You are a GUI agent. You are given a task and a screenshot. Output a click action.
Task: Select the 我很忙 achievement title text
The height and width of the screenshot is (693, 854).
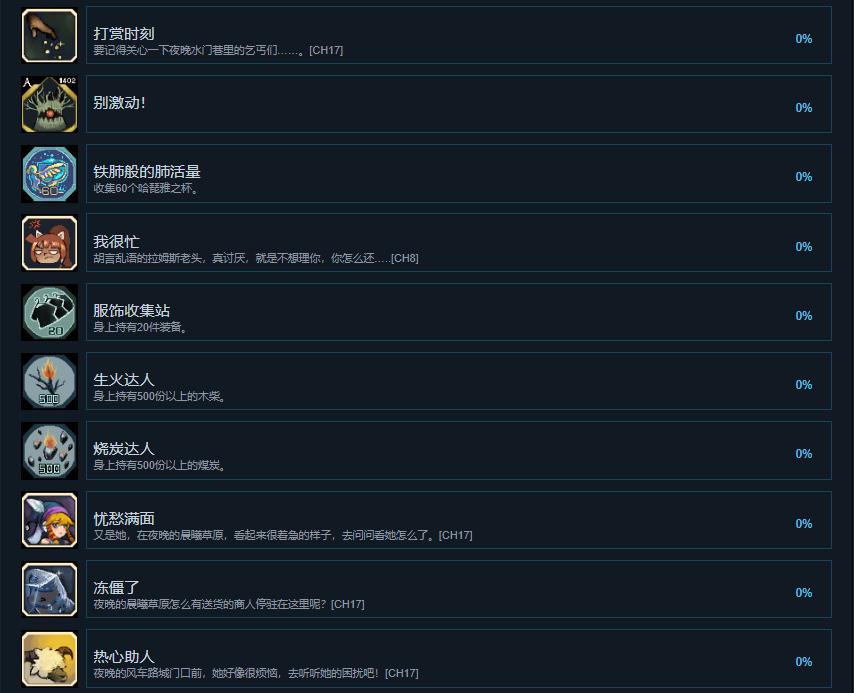click(116, 241)
